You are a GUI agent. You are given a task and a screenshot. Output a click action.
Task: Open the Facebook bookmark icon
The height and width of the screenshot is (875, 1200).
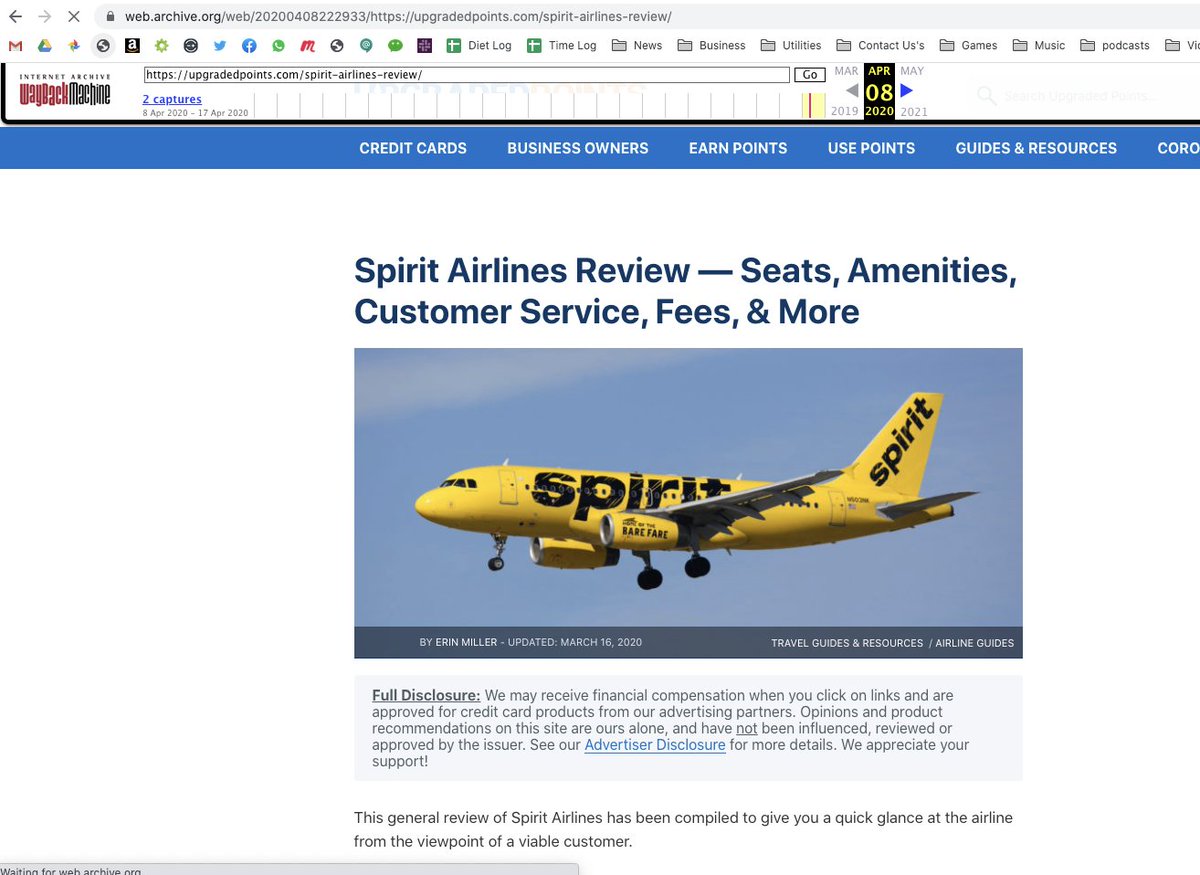coord(249,45)
